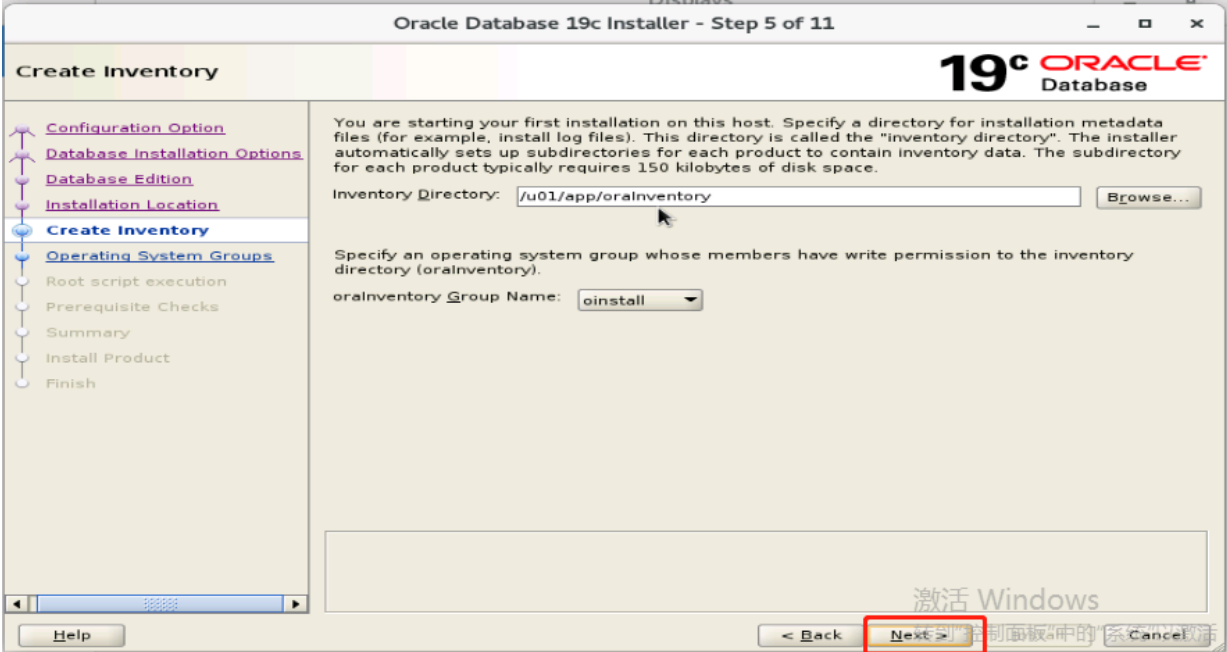Click the greyed Finish step
1227x652 pixels.
71,384
